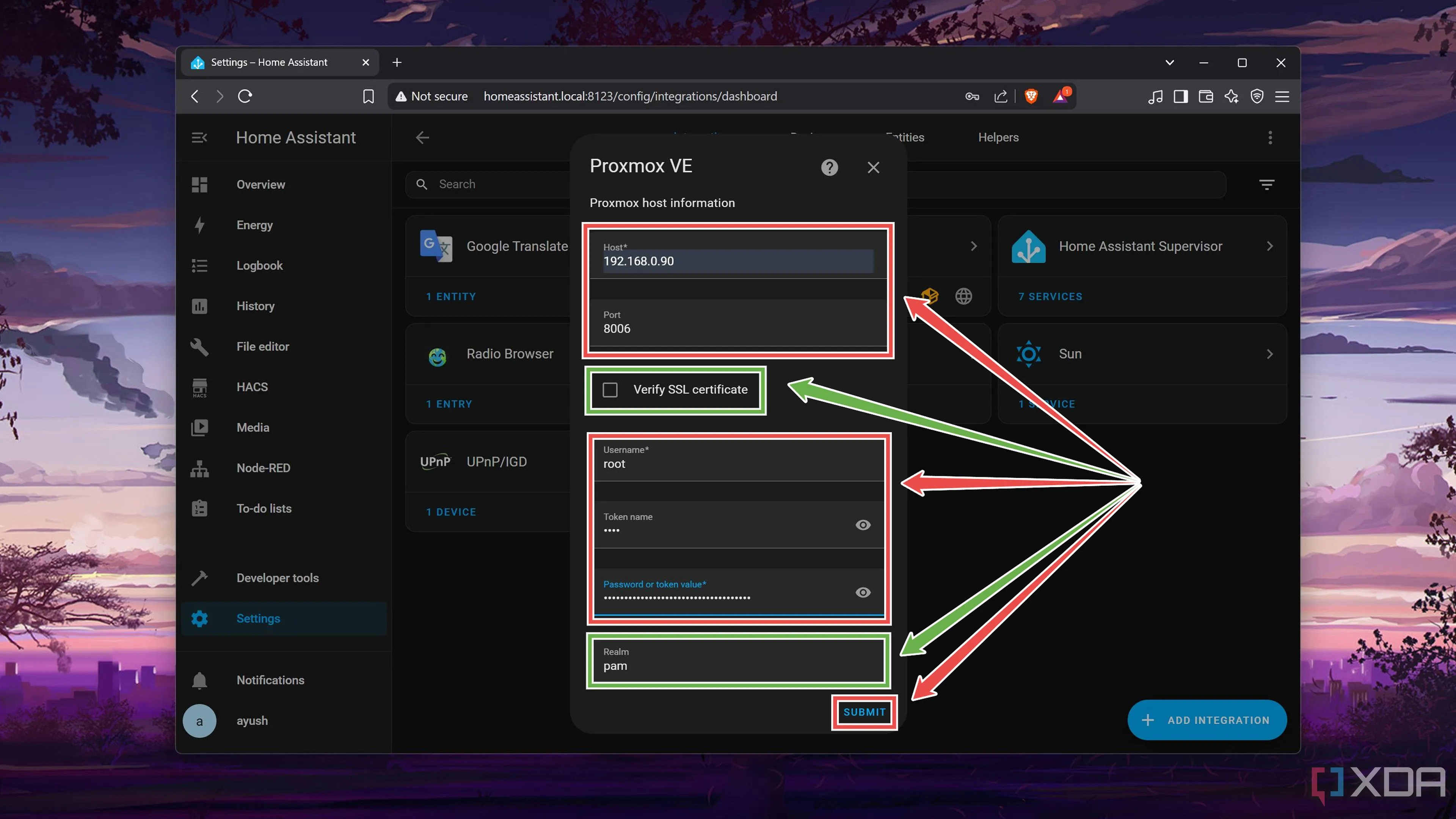Open the password key icon in address bar
Image resolution: width=1456 pixels, height=819 pixels.
971,96
